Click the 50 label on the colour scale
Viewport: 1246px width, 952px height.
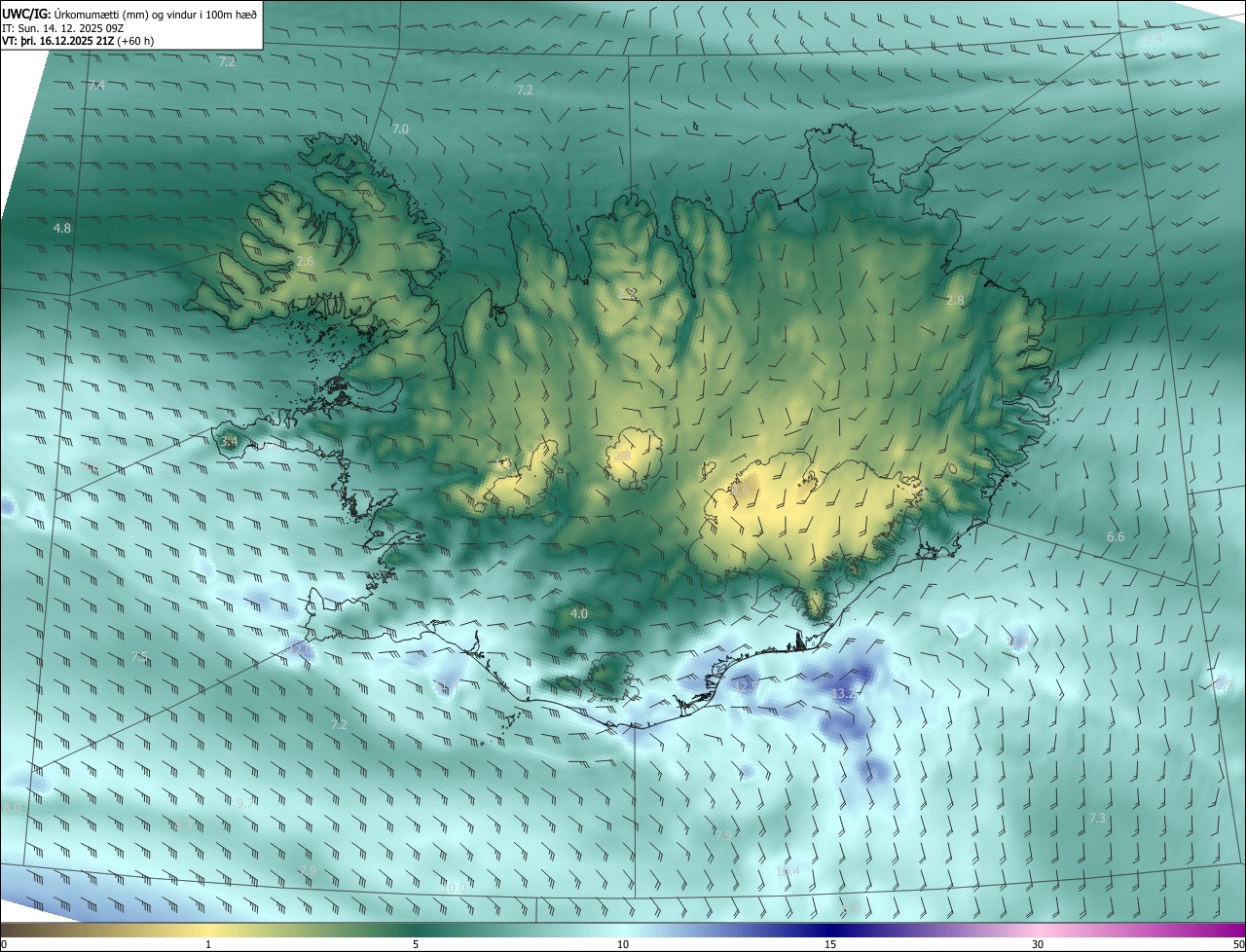click(1238, 945)
